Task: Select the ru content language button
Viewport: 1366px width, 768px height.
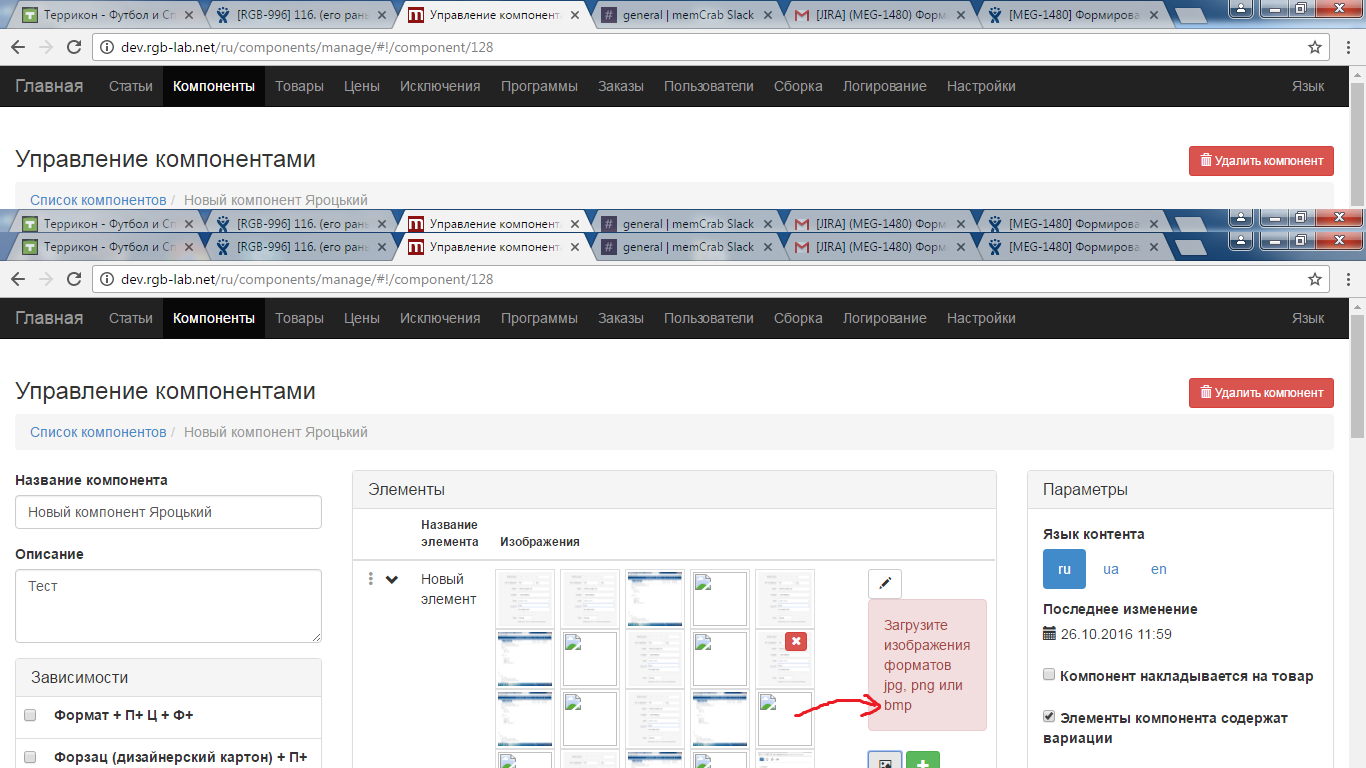Action: coord(1064,569)
